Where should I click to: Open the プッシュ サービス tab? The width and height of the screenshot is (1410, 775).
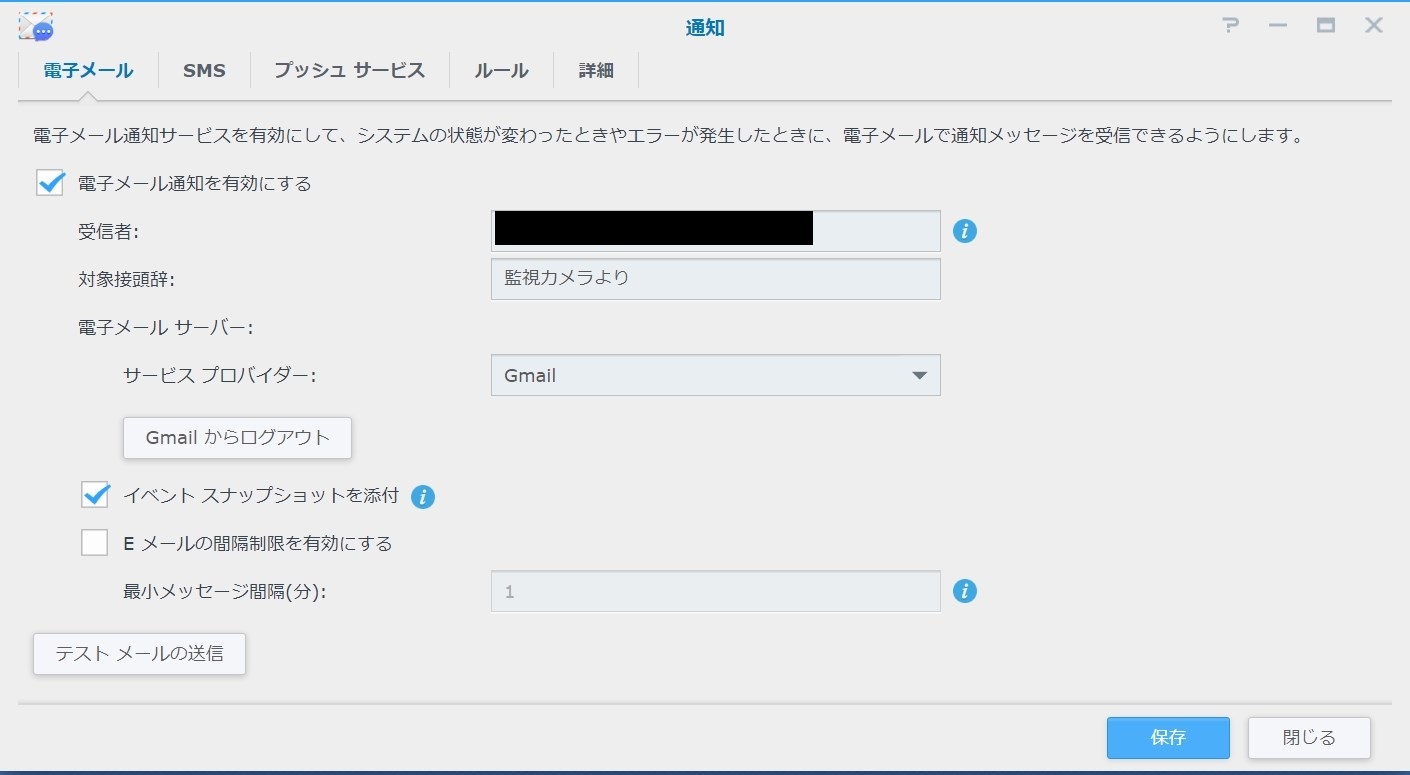click(x=349, y=71)
